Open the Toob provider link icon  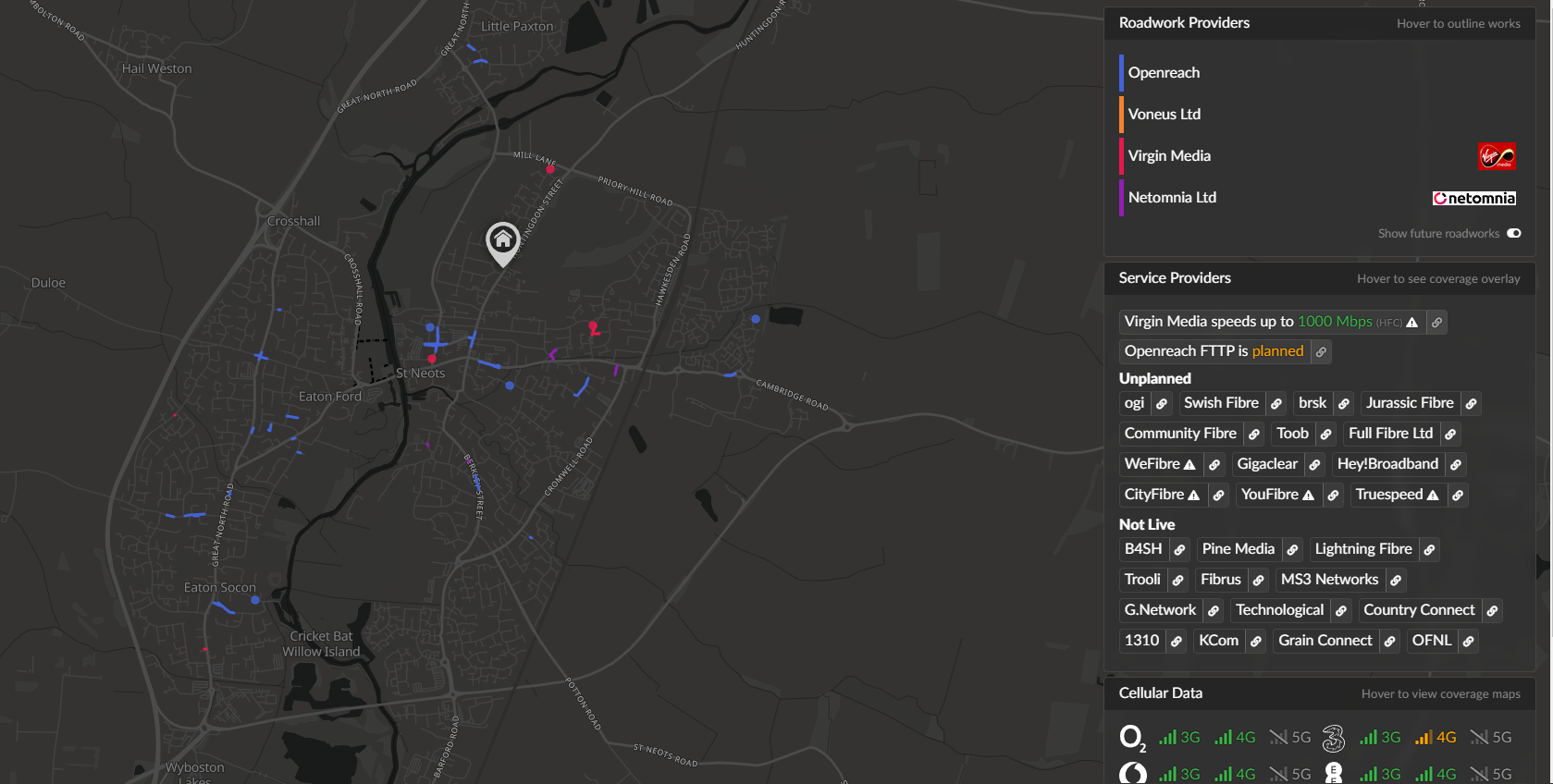[x=1325, y=435]
